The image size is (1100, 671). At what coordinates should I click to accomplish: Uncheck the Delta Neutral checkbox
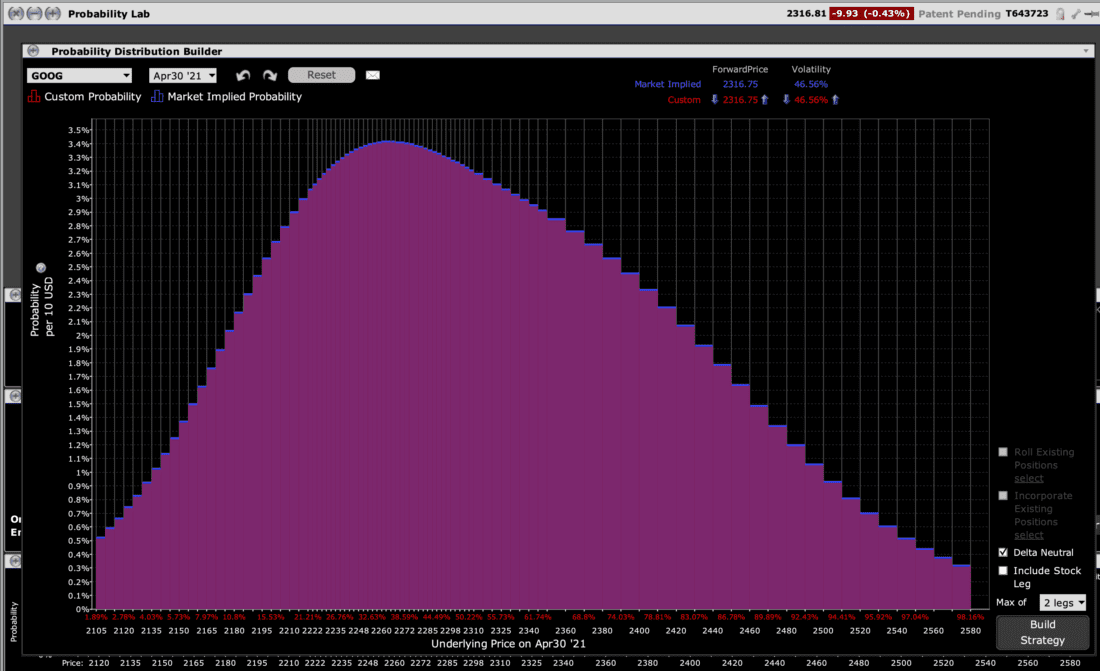point(1003,553)
